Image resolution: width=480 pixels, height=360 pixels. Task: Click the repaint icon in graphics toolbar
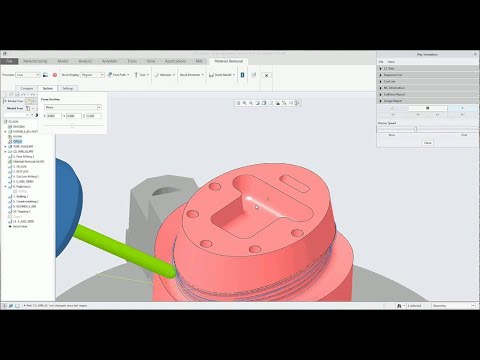point(258,103)
